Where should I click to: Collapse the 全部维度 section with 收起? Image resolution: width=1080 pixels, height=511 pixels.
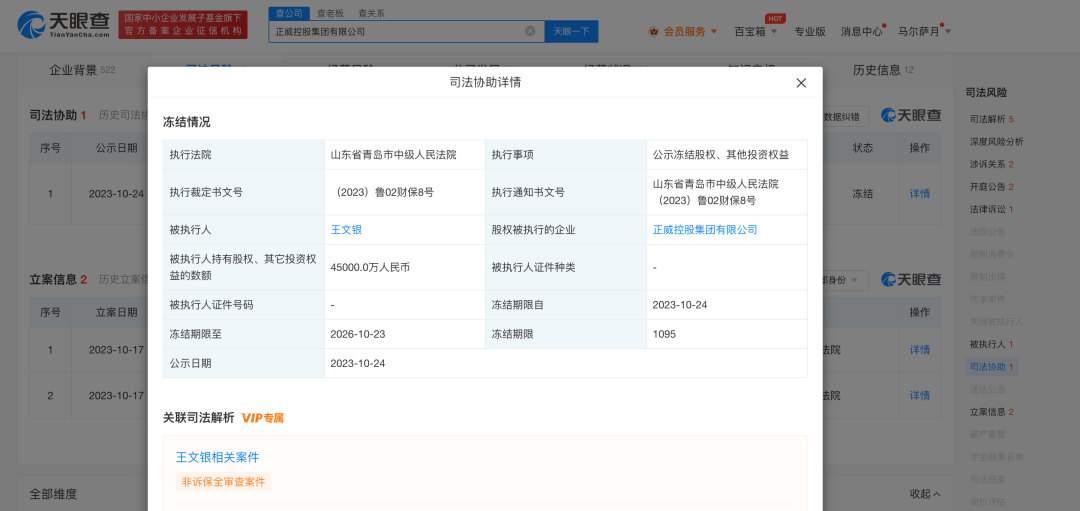tap(925, 494)
